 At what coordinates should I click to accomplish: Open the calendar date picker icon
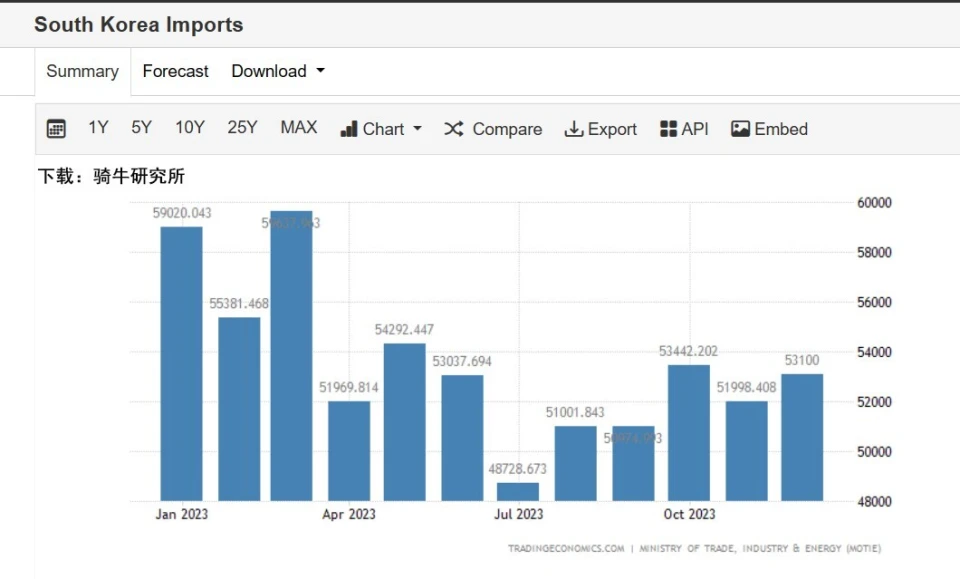click(56, 129)
